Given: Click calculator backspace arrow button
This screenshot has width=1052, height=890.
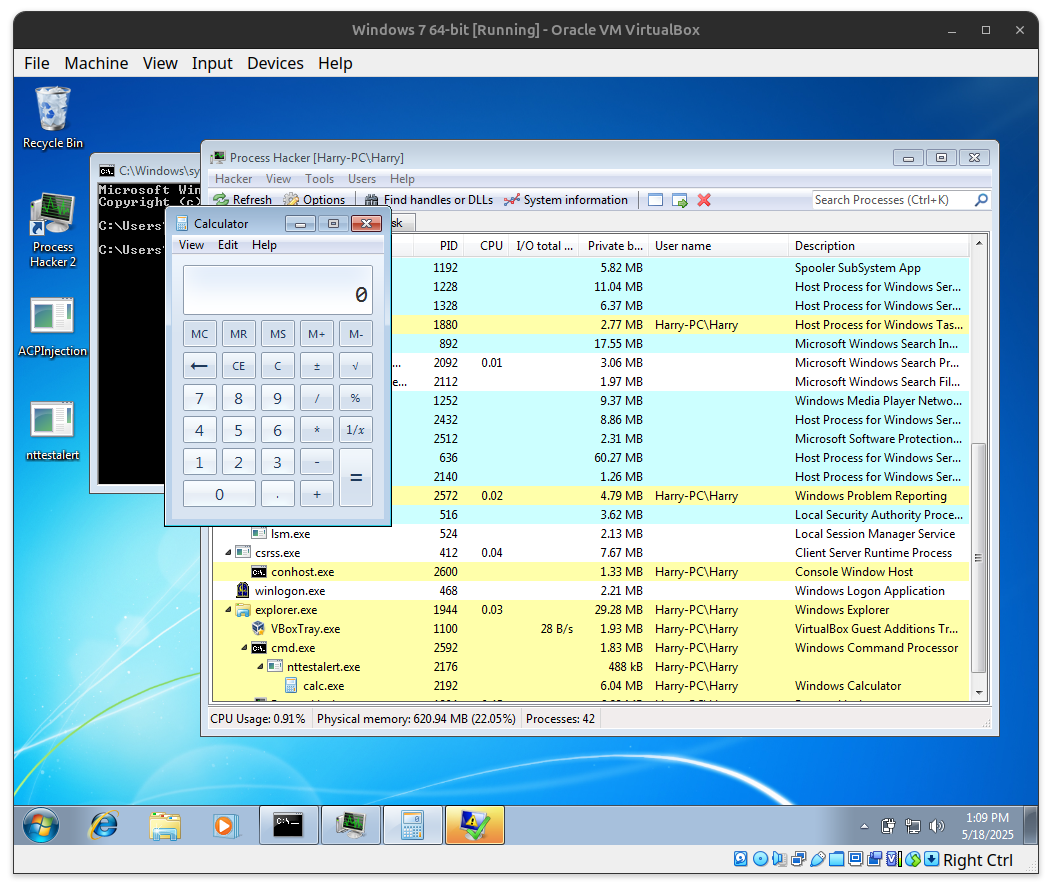Looking at the screenshot, I should pyautogui.click(x=199, y=366).
